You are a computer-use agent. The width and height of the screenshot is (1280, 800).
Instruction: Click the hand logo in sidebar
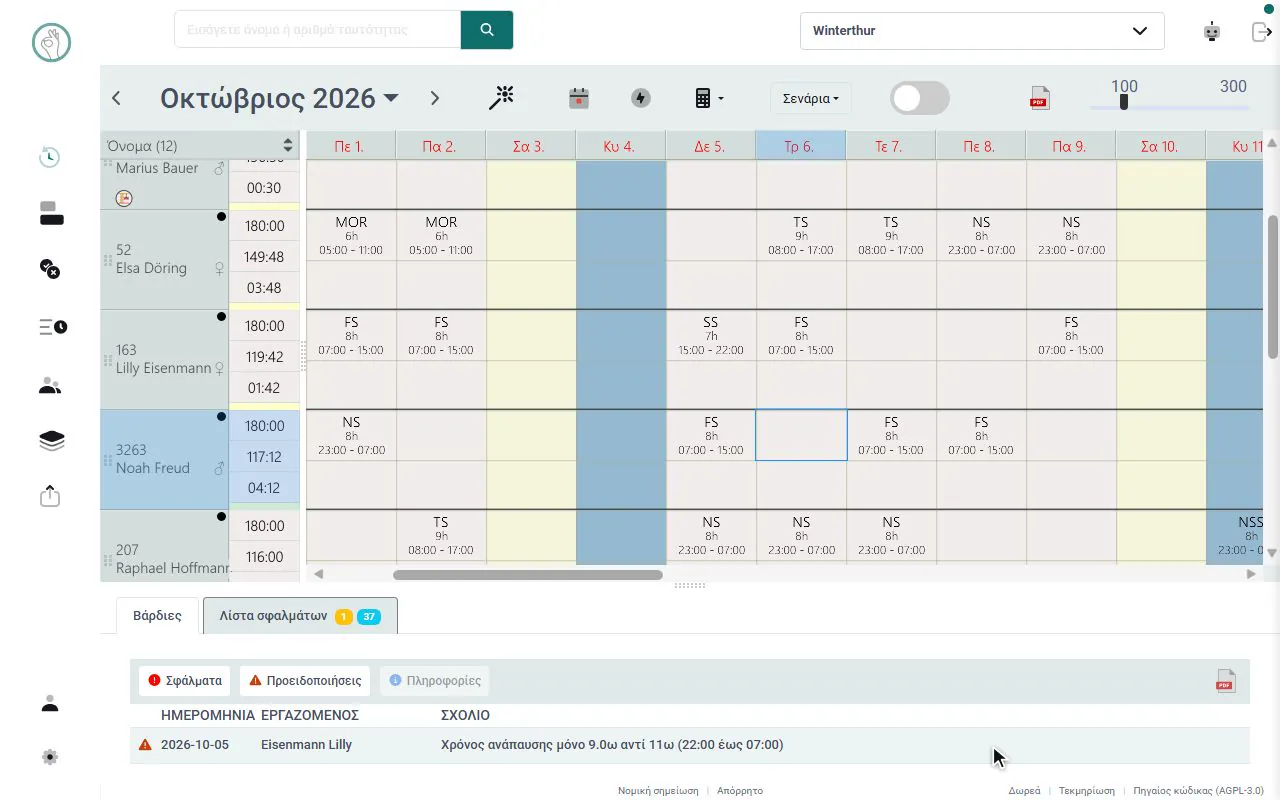pos(51,42)
